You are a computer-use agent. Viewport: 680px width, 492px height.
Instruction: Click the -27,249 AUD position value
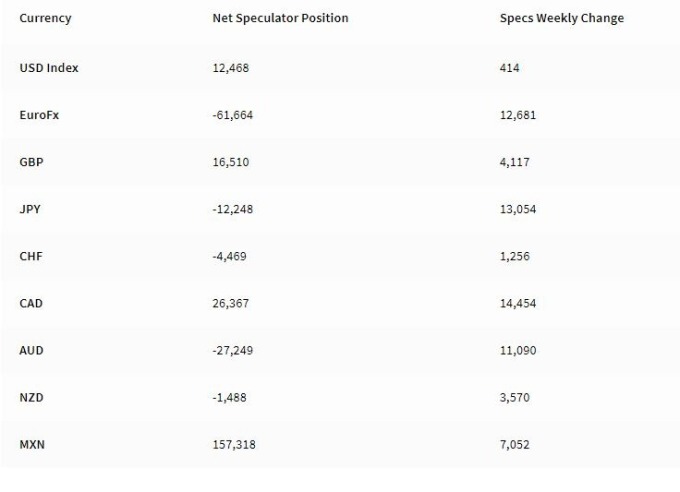(x=232, y=351)
